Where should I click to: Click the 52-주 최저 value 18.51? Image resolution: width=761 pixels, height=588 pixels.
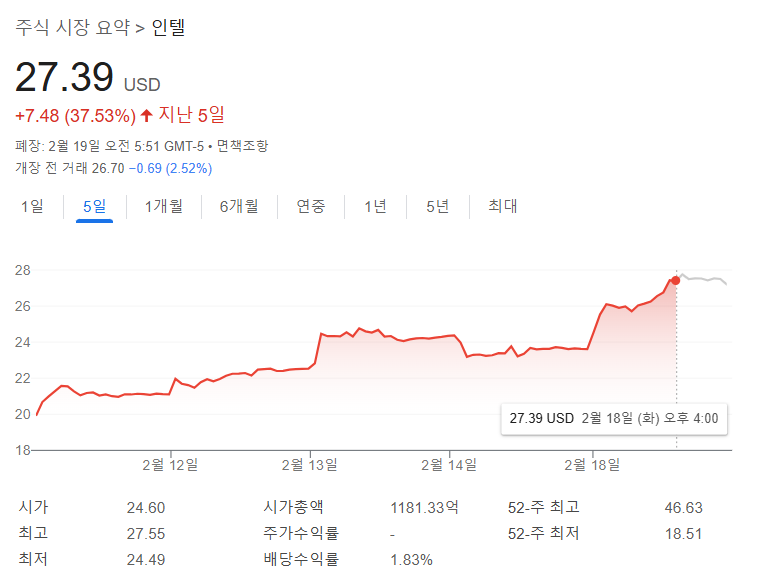tap(683, 534)
